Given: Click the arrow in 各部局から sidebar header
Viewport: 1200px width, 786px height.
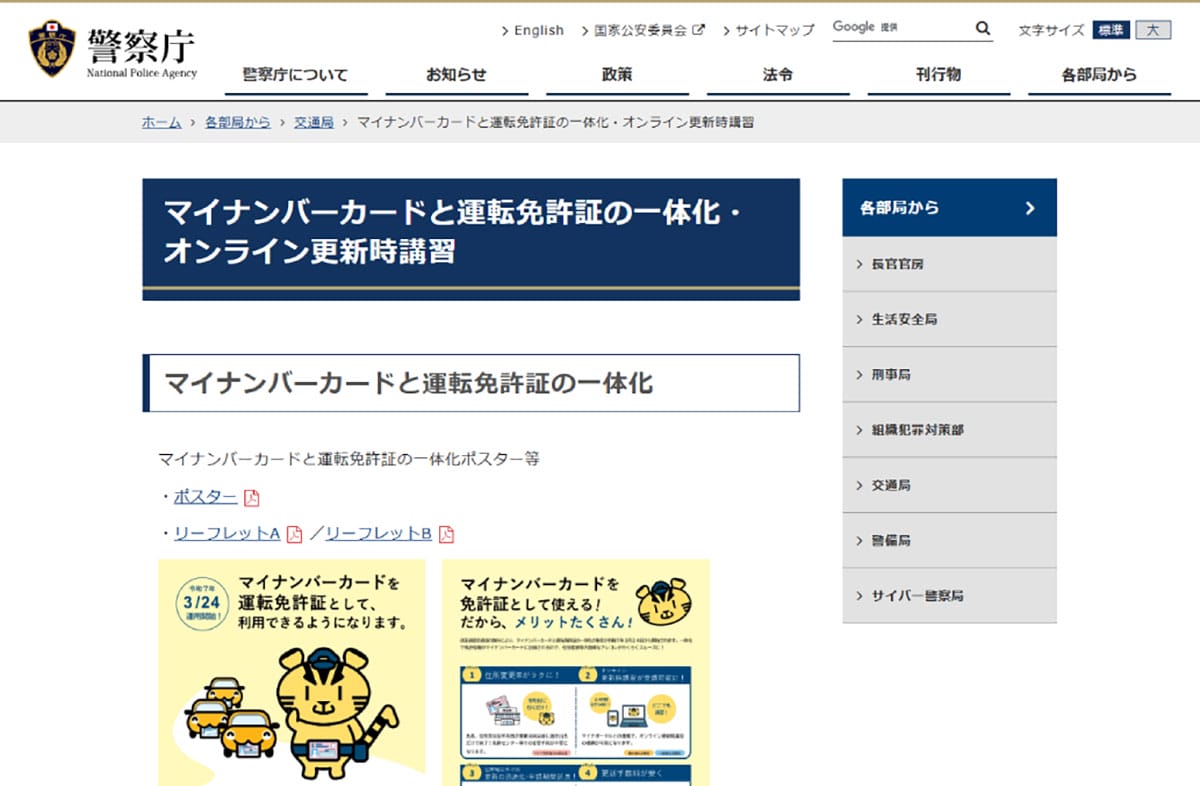Looking at the screenshot, I should point(1030,208).
